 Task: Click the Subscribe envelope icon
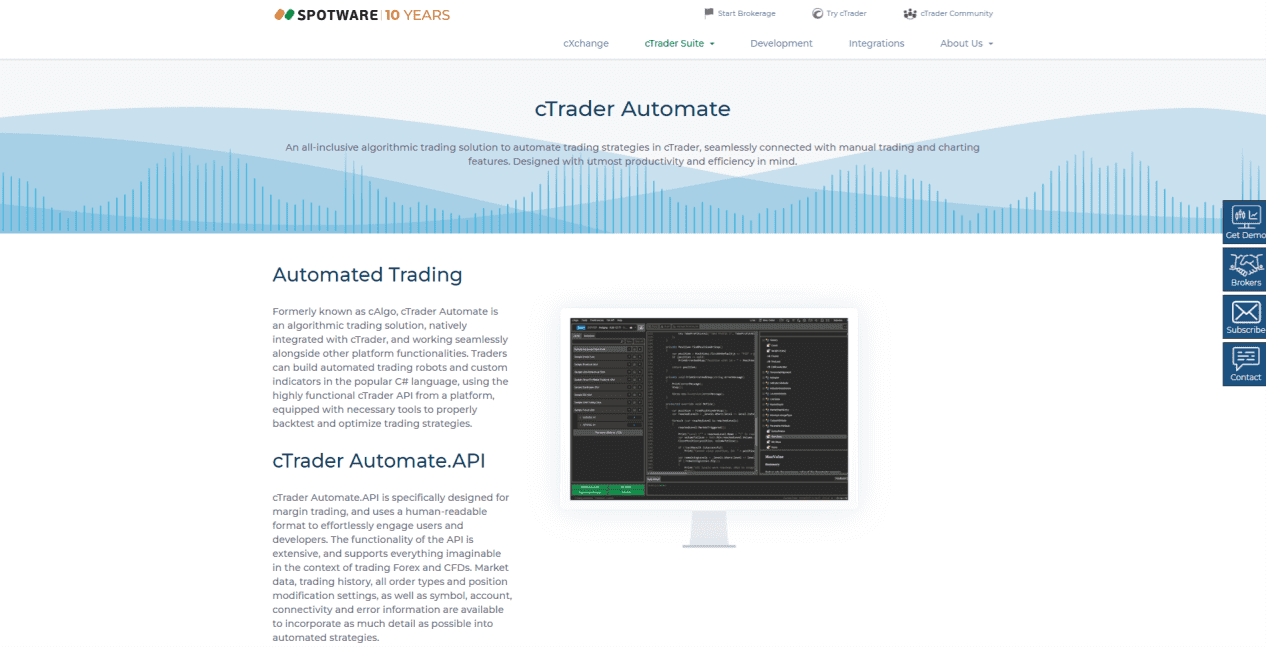tap(1244, 312)
